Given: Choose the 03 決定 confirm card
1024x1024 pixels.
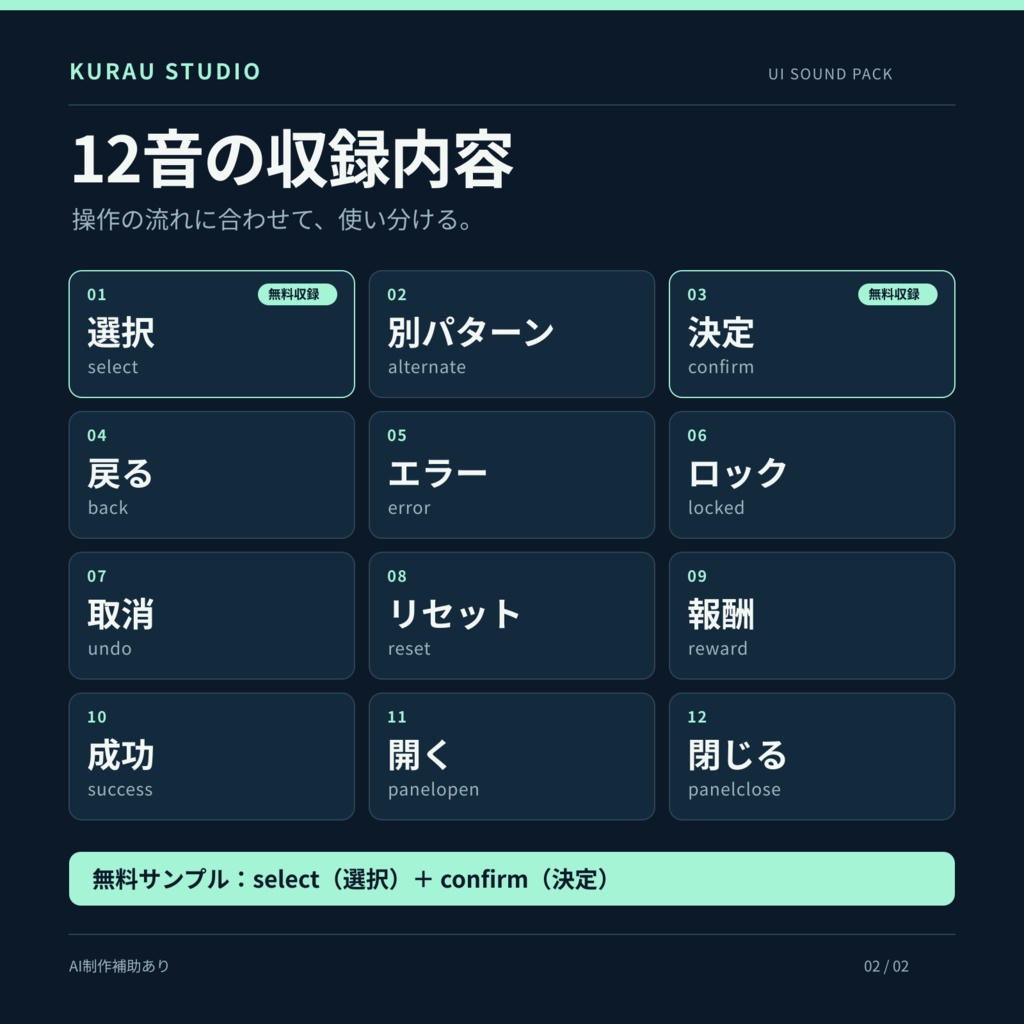Looking at the screenshot, I should pos(812,334).
